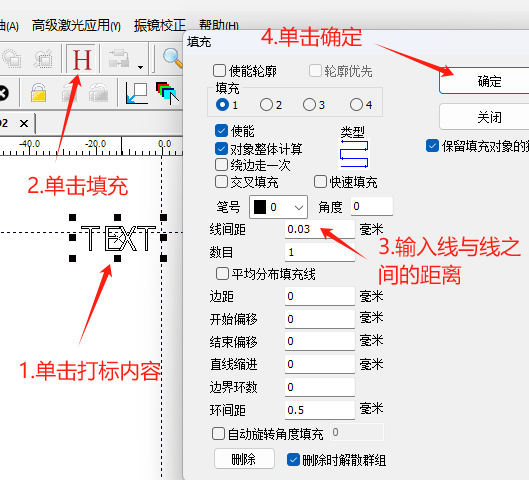Viewport: 529px width, 480px height.
Task: Click the 删除 button
Action: (244, 459)
